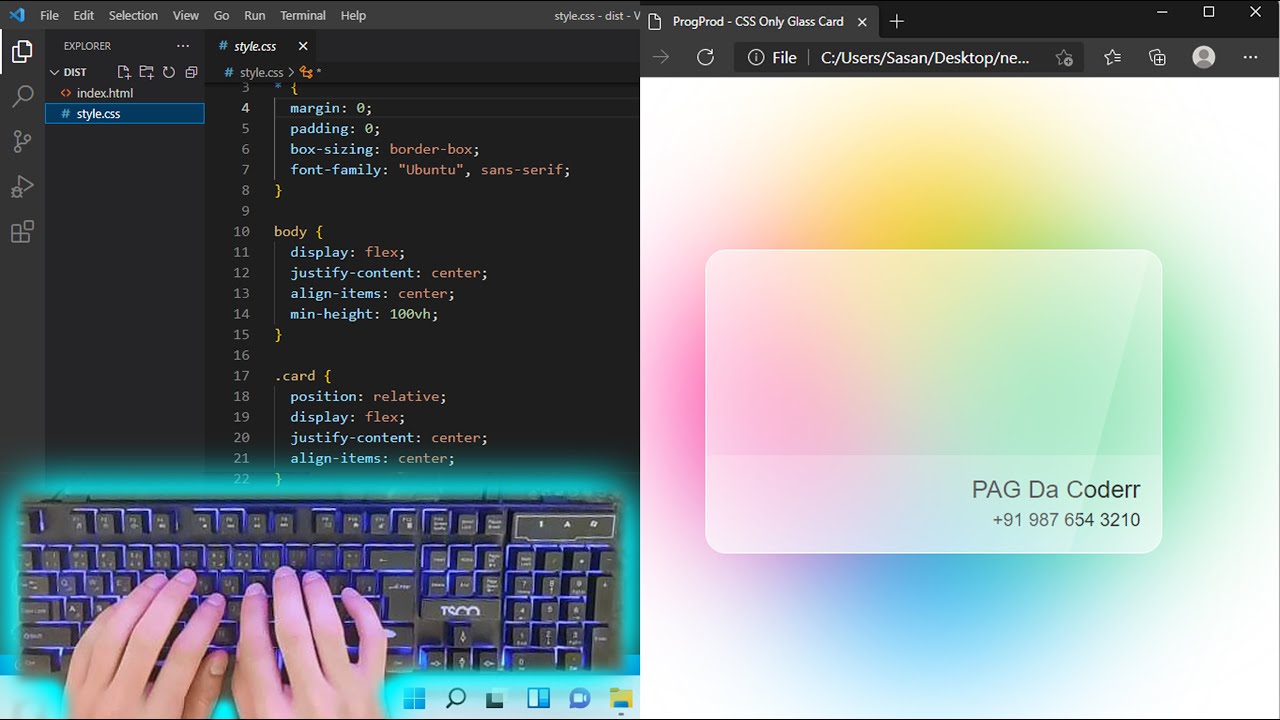Viewport: 1280px width, 720px height.
Task: Open the Terminal menu
Action: 303,15
